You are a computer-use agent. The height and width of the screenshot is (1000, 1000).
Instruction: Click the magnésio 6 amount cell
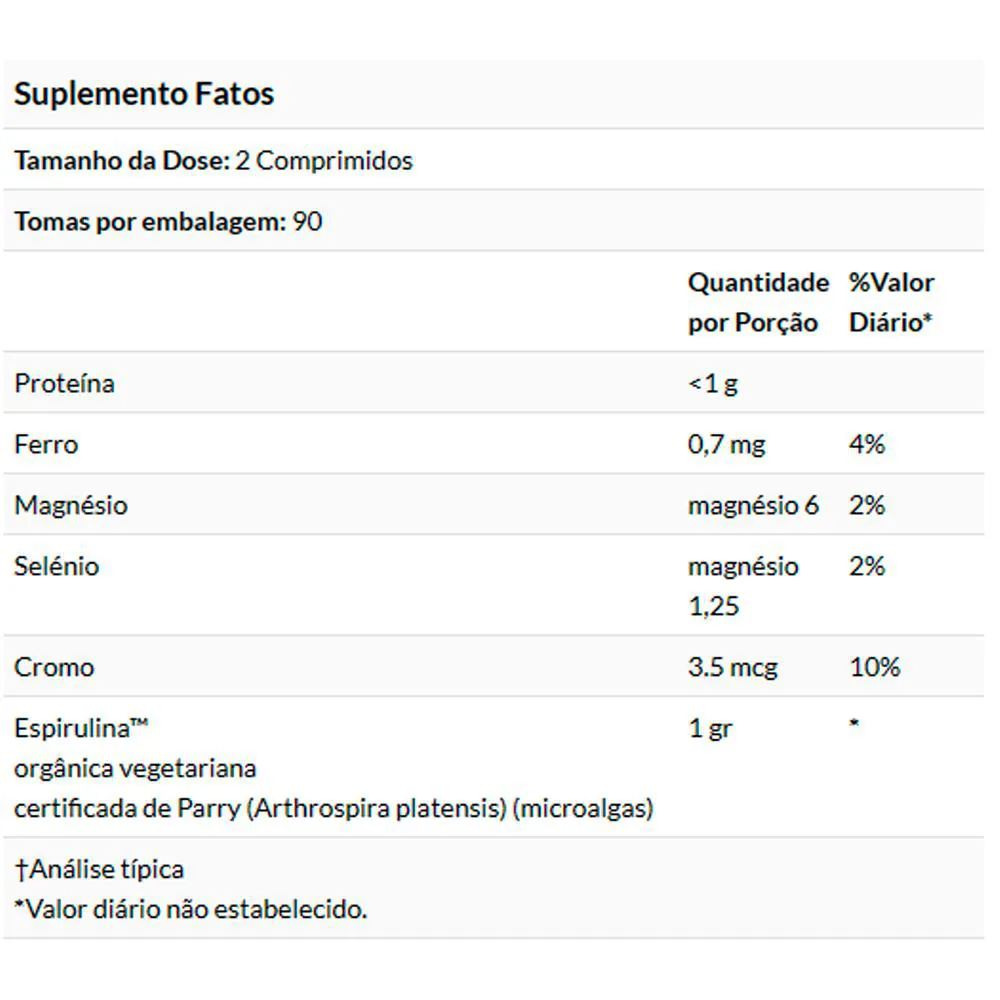(753, 506)
